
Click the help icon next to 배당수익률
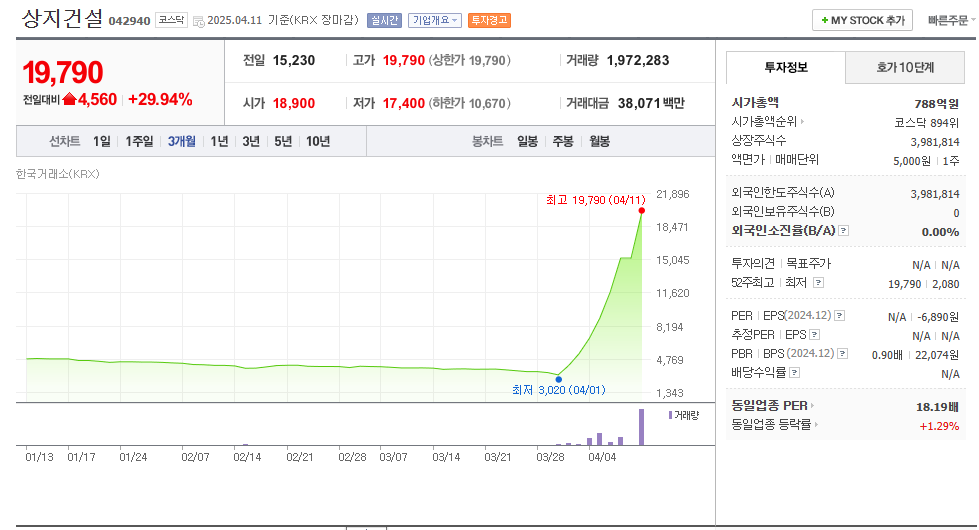[794, 373]
